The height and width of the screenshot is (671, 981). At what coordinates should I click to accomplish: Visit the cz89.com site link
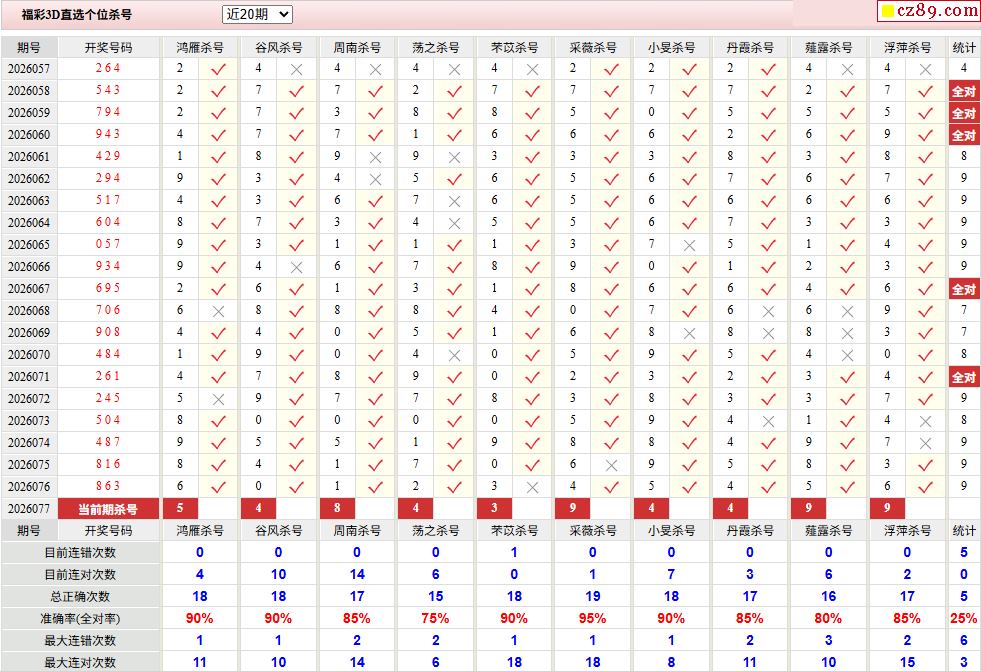tap(928, 11)
